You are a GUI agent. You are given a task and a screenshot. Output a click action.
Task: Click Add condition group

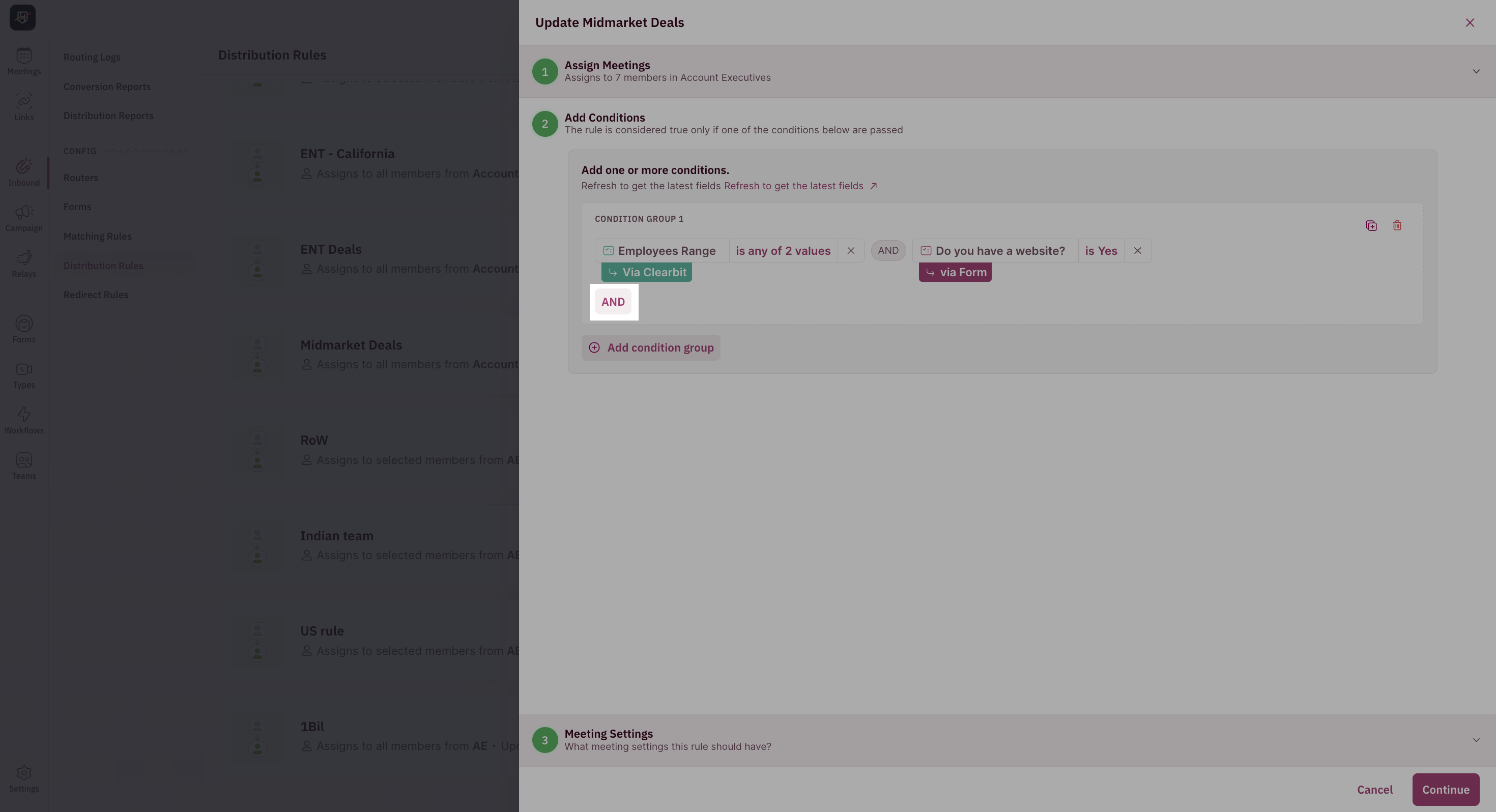[650, 347]
